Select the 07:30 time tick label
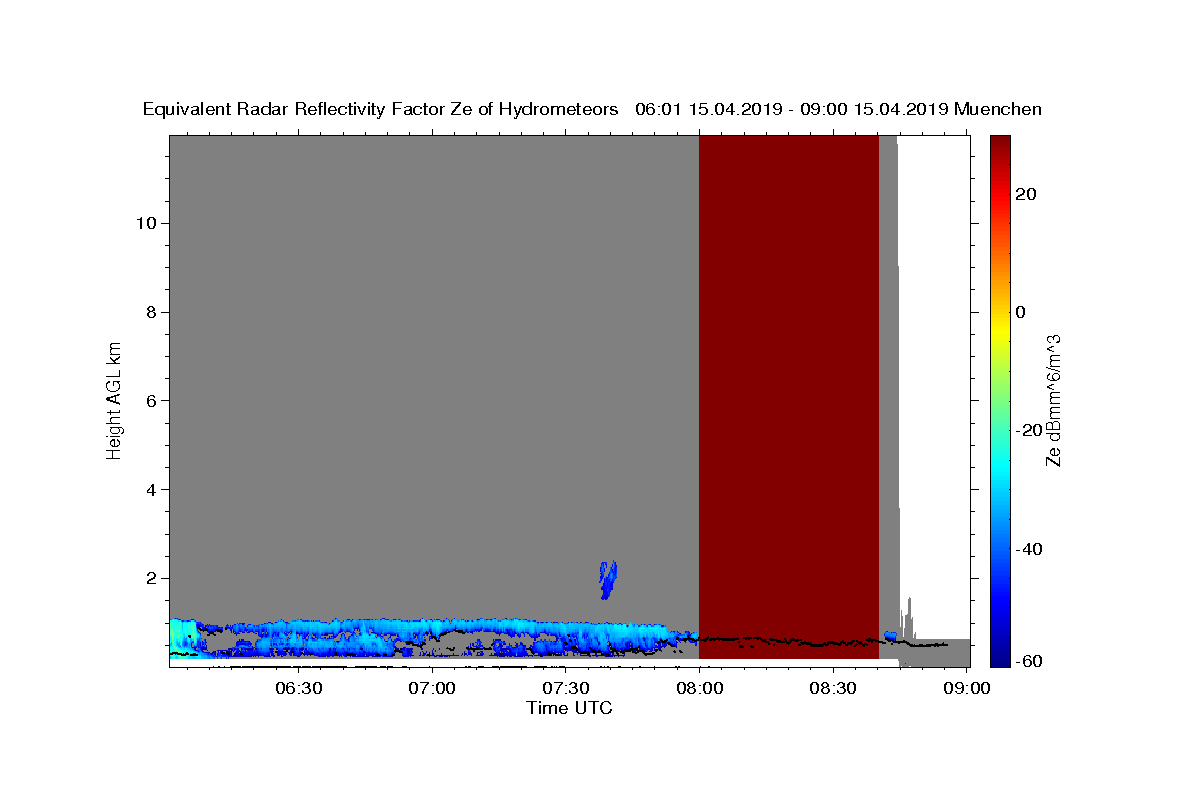Screen dimensions: 1200x800 pyautogui.click(x=565, y=688)
